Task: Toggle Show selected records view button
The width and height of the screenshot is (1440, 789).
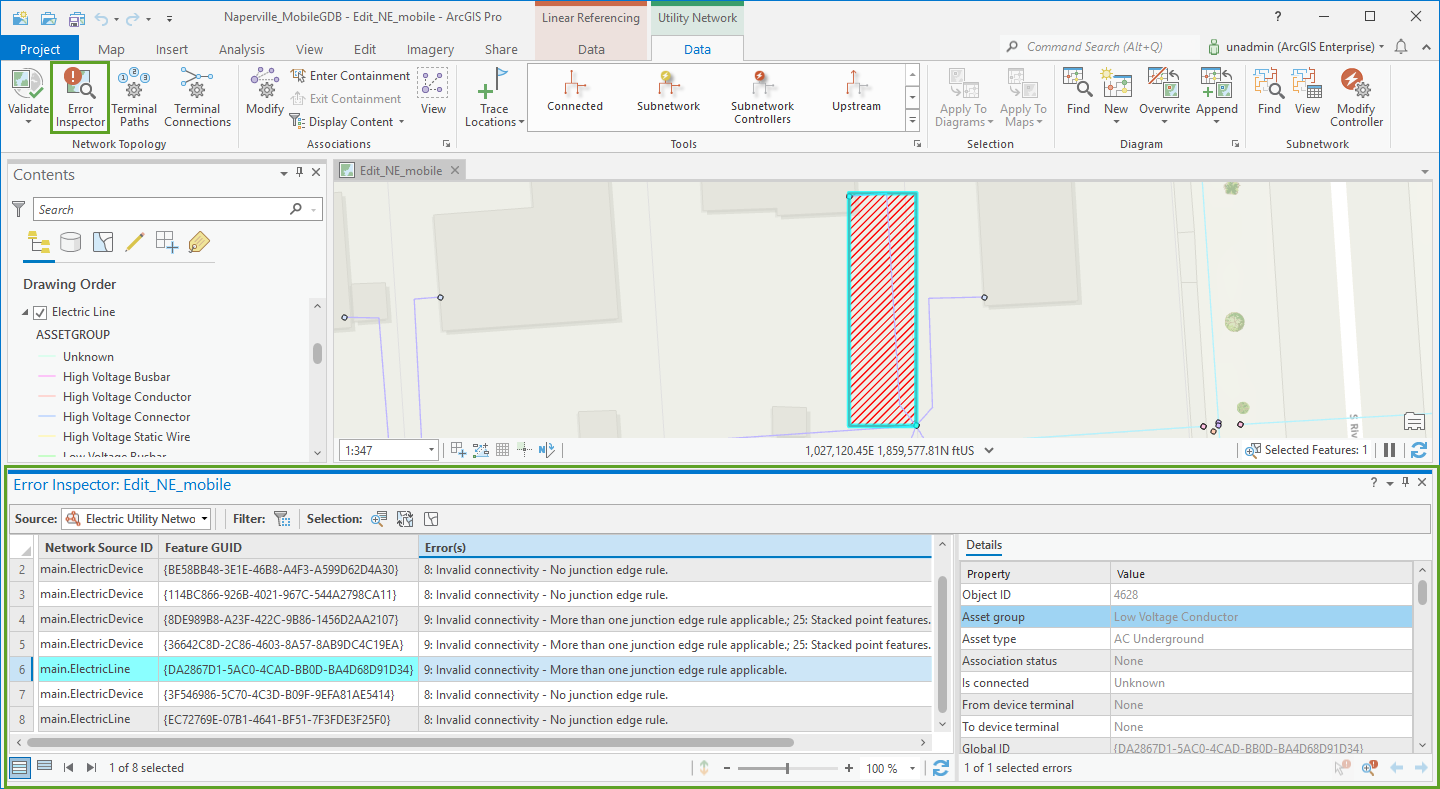Action: tap(44, 767)
